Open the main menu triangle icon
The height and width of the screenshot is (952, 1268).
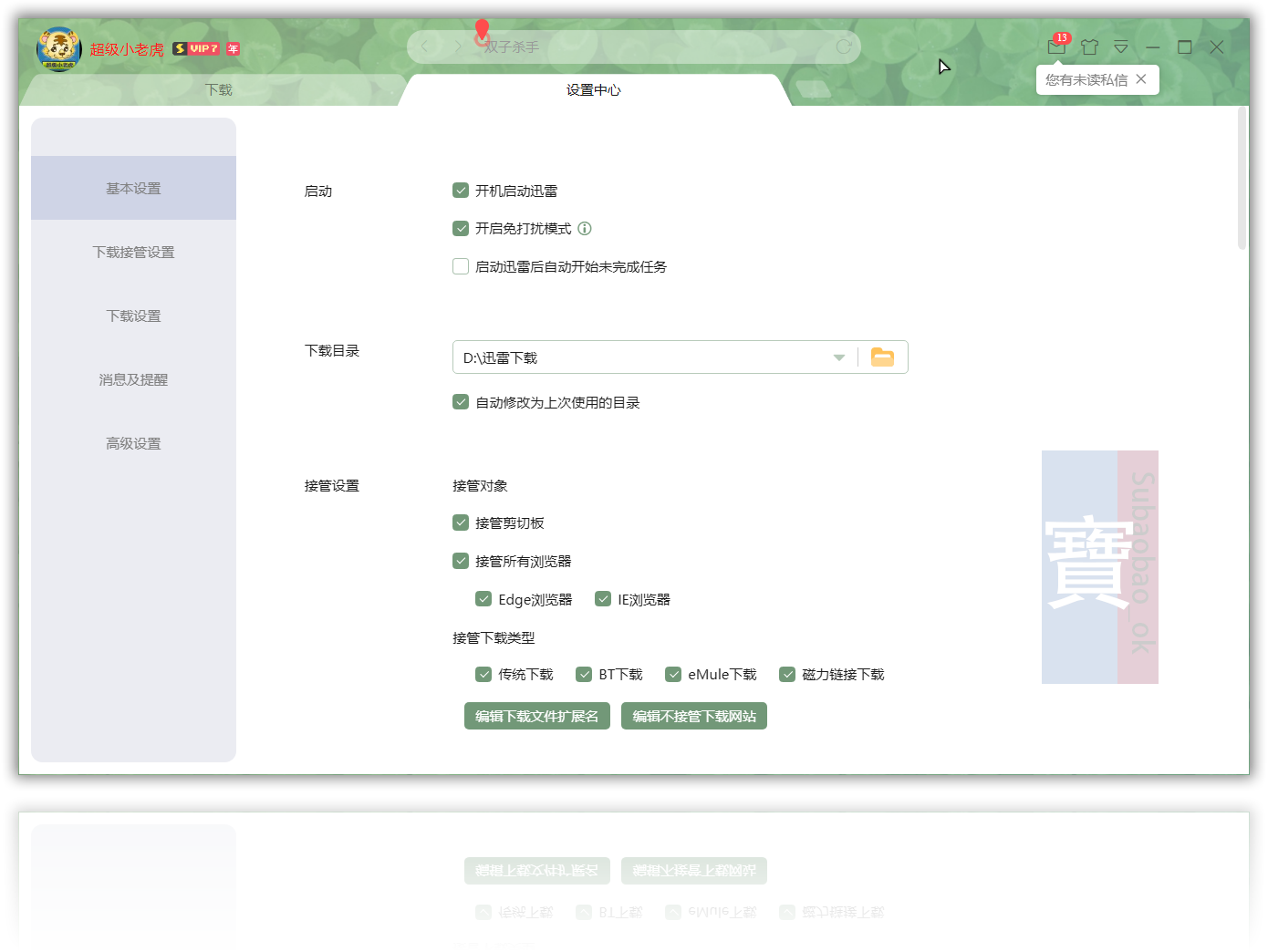(x=1120, y=47)
